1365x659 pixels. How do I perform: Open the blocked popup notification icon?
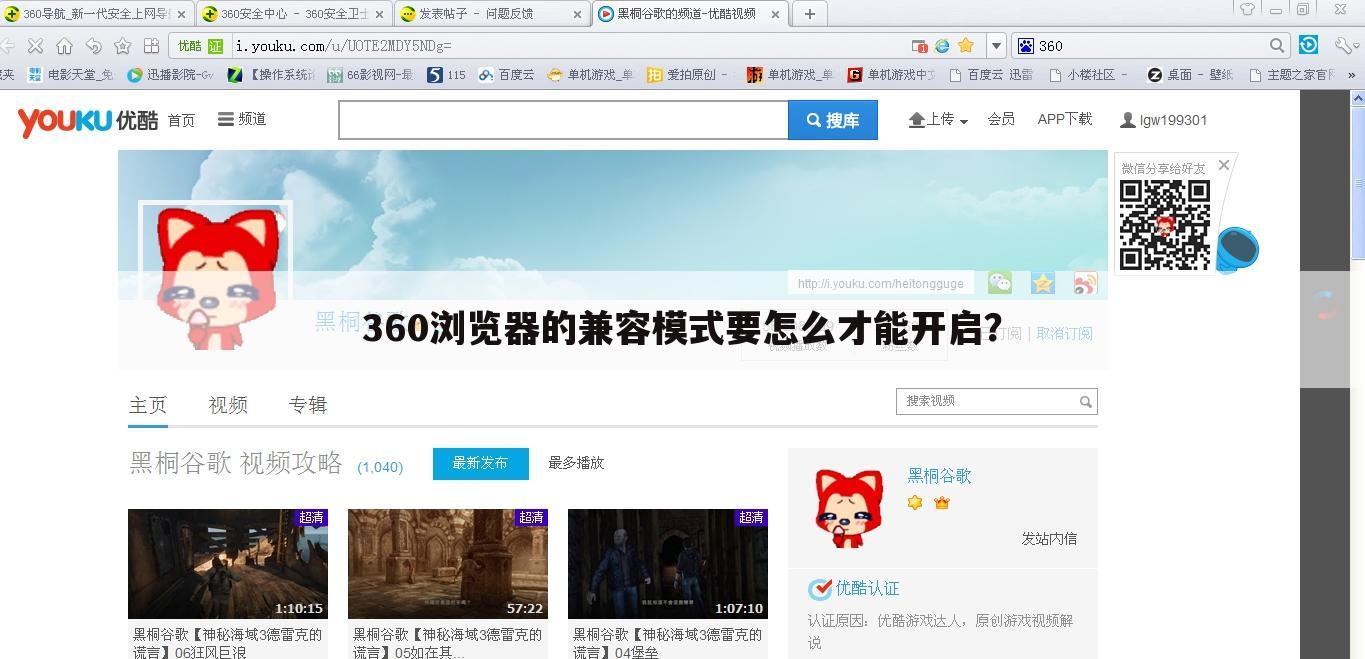(920, 46)
